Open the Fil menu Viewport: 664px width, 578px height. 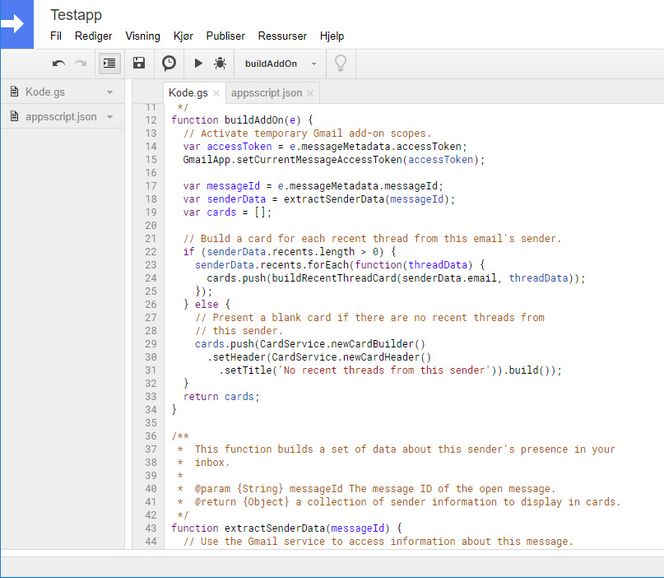56,36
